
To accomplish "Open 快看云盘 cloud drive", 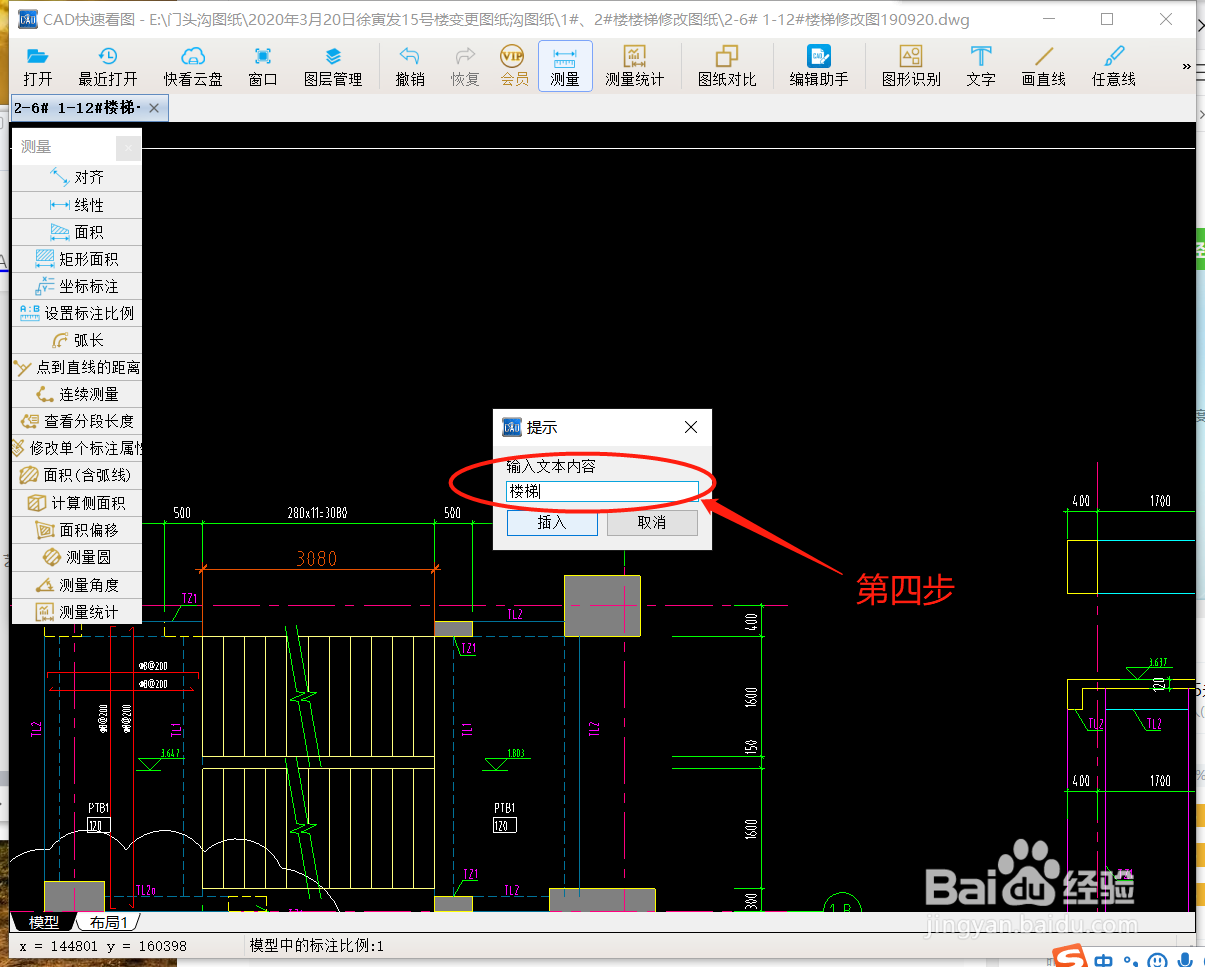I will (x=192, y=66).
